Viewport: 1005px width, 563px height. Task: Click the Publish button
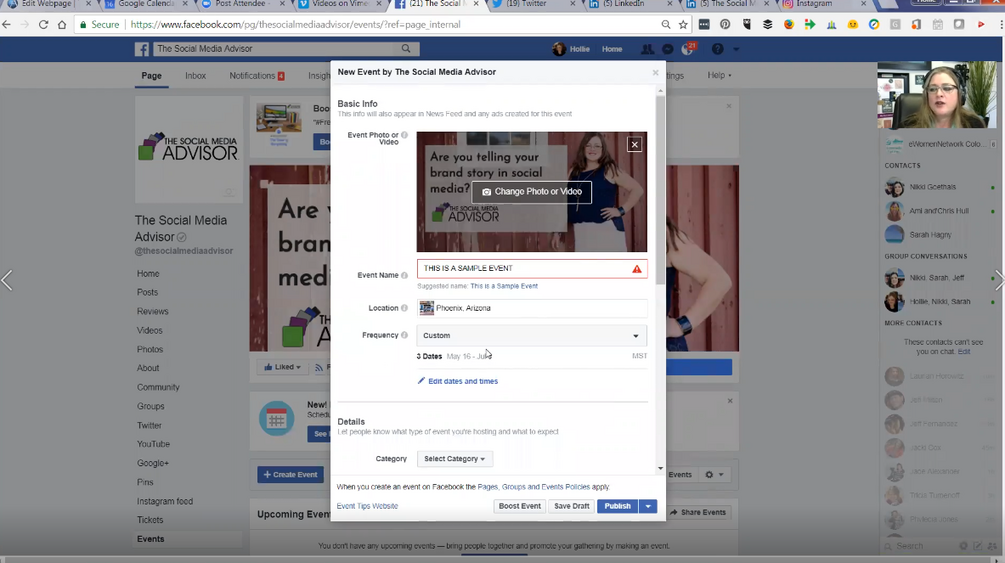click(x=618, y=506)
